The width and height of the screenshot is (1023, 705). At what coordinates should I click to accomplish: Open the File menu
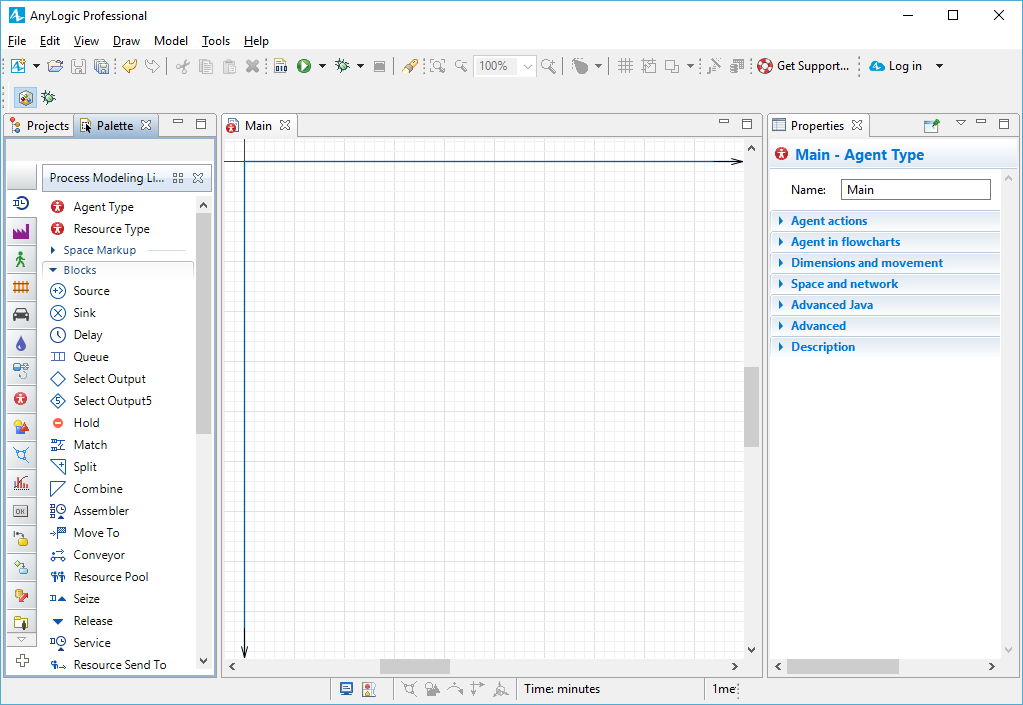coord(17,40)
